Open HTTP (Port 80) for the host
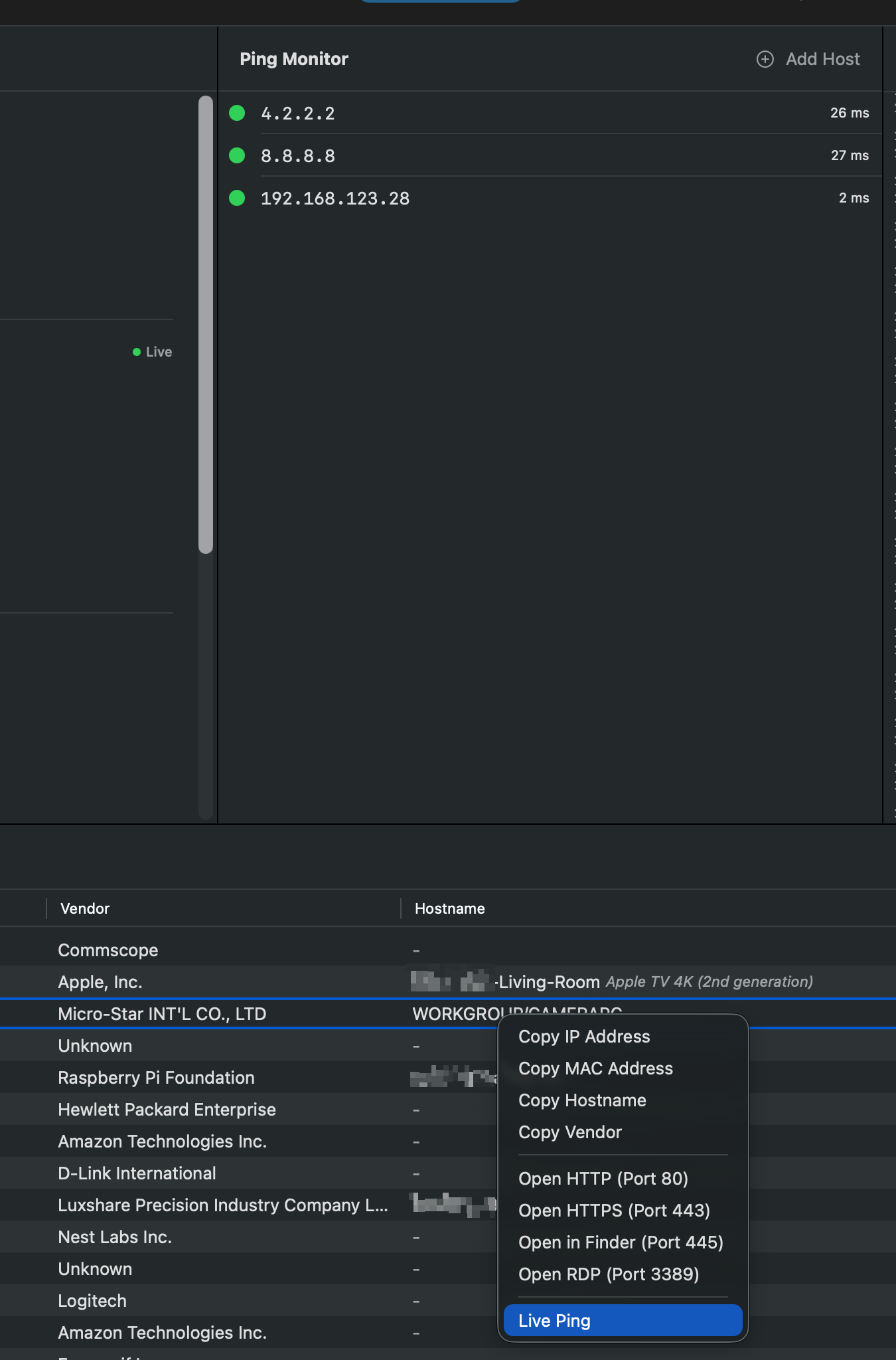 click(603, 1179)
